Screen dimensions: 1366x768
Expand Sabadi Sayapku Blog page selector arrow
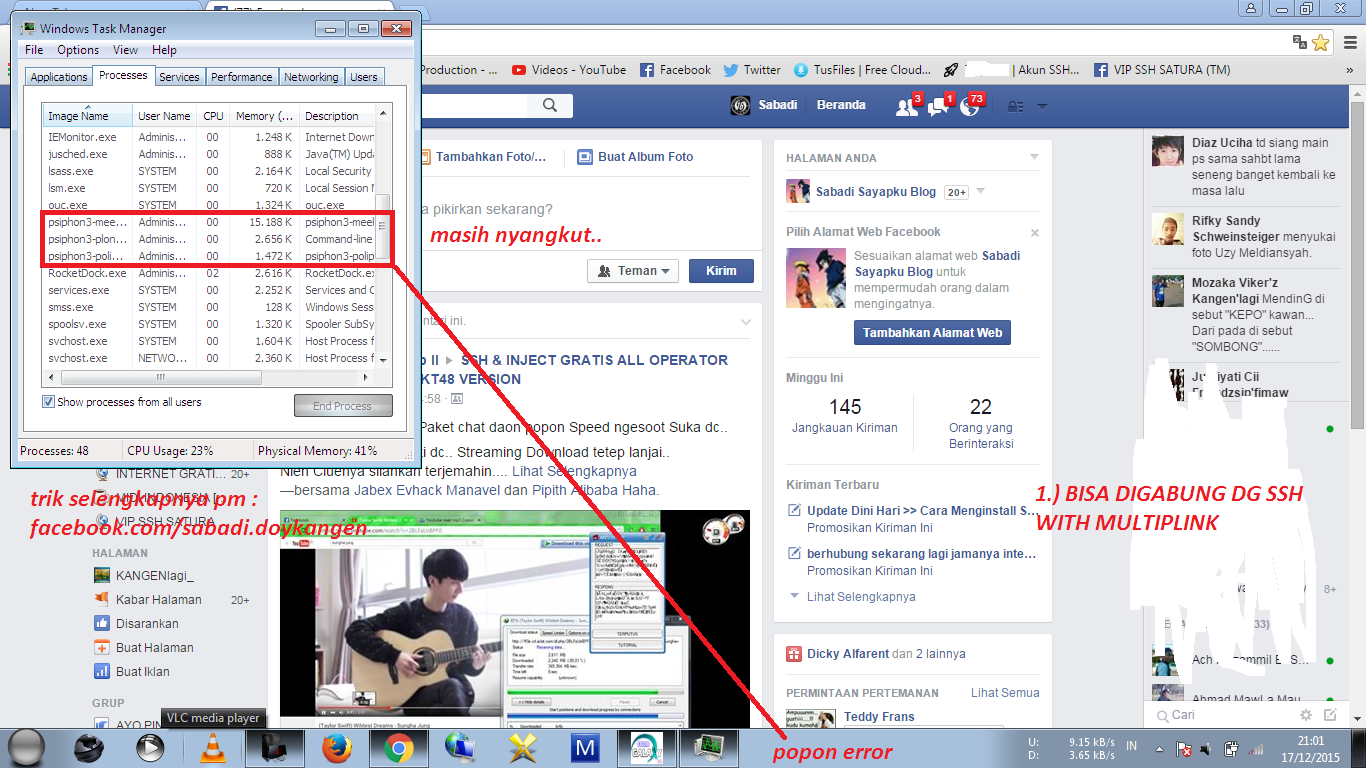[980, 192]
